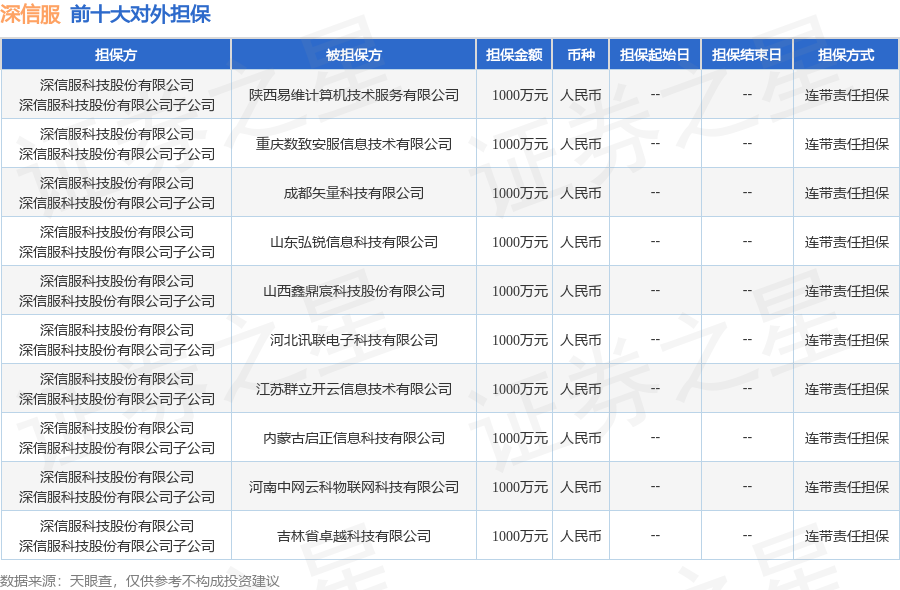Click 河北讯联电子科技有限公司 cell
Screen dimensions: 900x590
(354, 340)
